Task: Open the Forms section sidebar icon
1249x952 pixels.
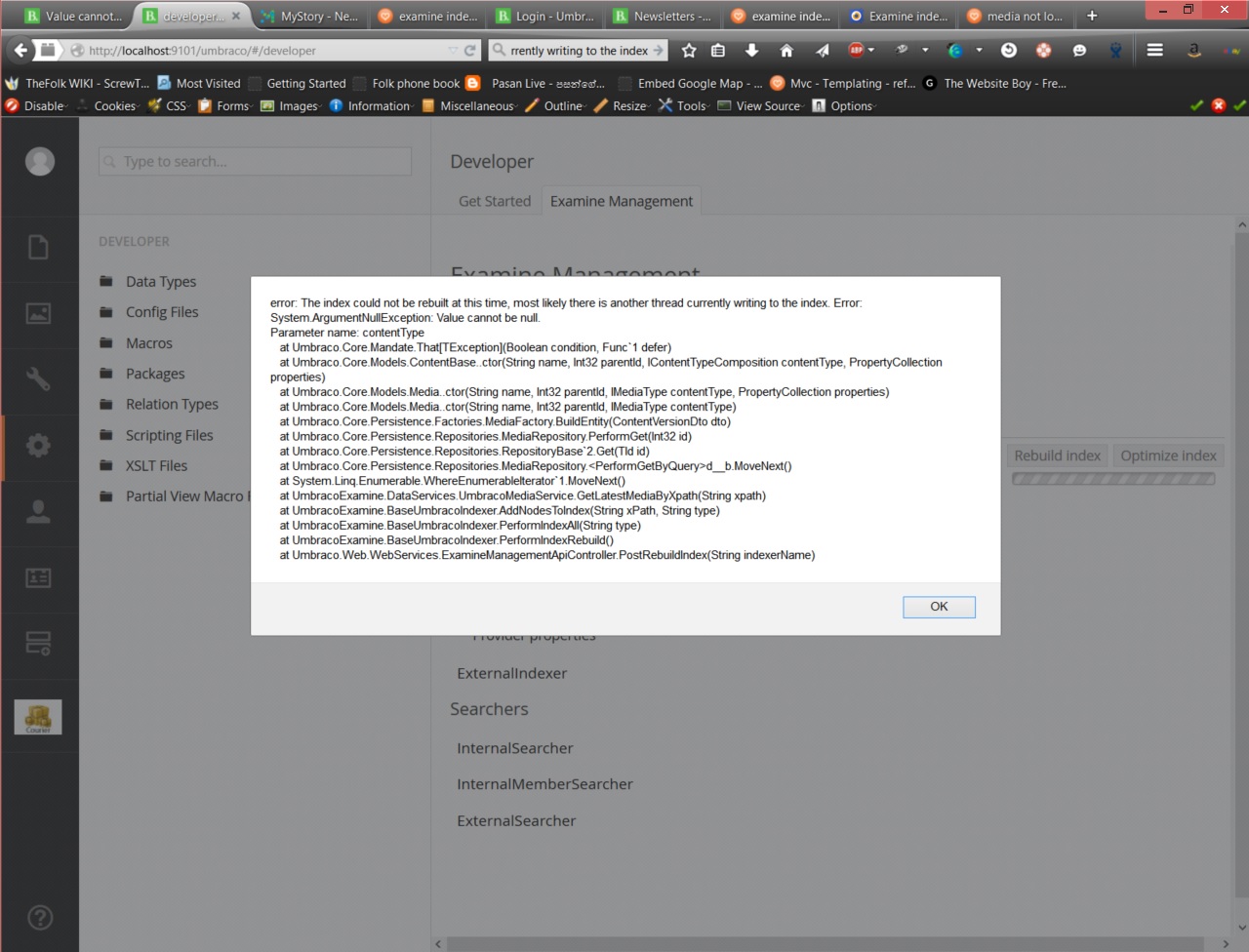Action: tap(38, 644)
